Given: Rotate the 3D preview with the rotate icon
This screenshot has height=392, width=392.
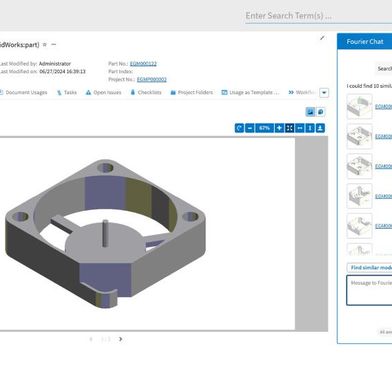Looking at the screenshot, I should (x=239, y=128).
